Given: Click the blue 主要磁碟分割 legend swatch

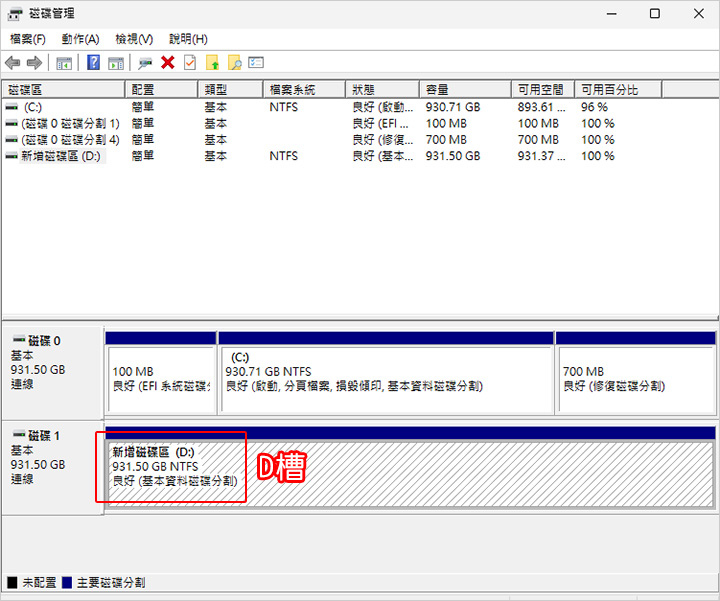Looking at the screenshot, I should (x=67, y=583).
